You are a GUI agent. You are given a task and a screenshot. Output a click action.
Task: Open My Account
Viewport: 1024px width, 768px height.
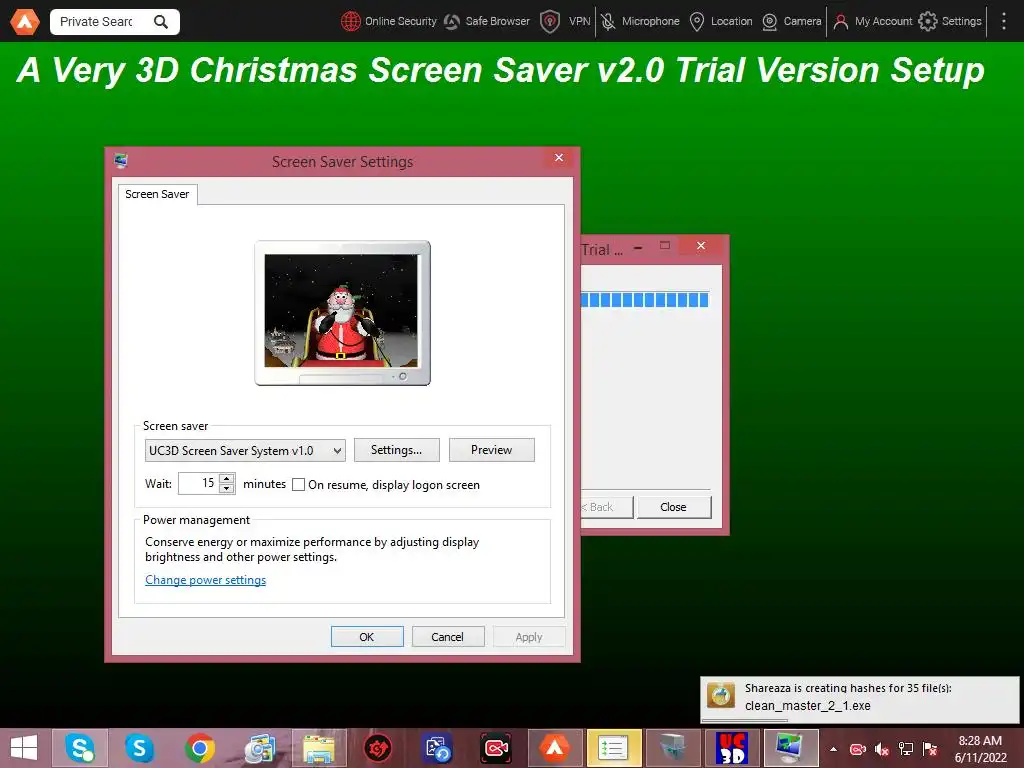coord(873,22)
